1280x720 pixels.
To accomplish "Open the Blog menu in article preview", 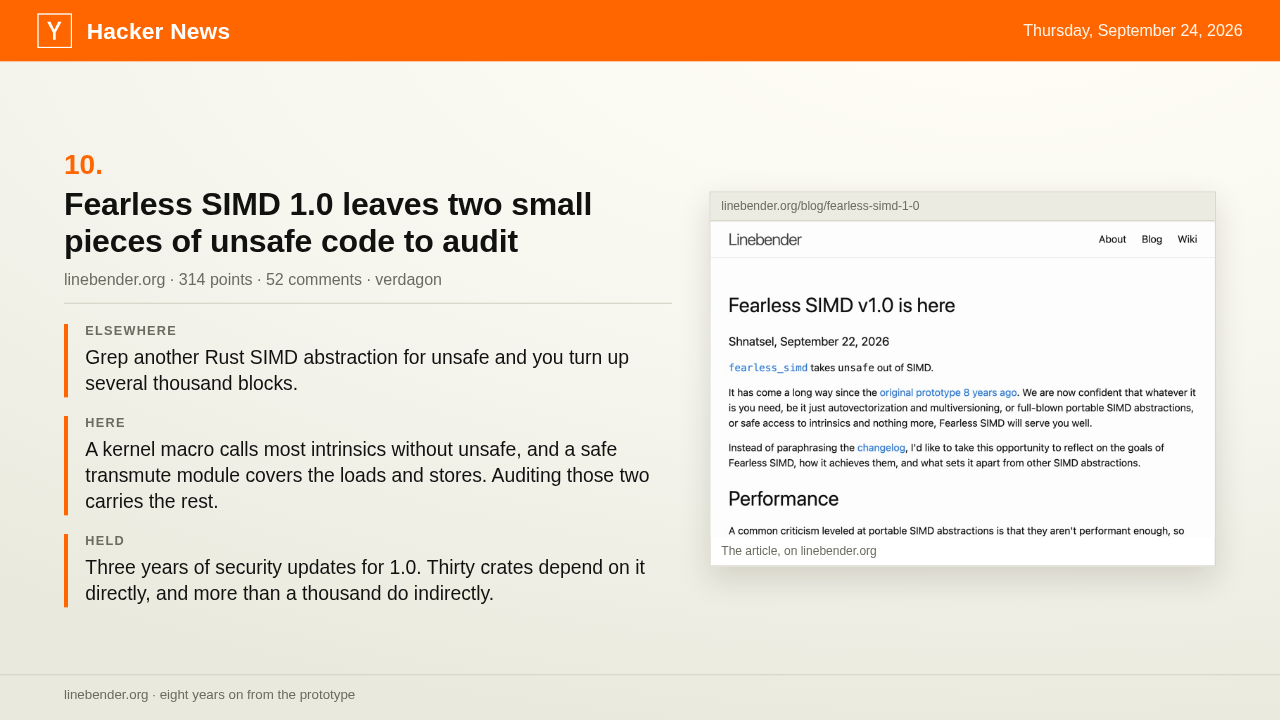I will 1152,239.
